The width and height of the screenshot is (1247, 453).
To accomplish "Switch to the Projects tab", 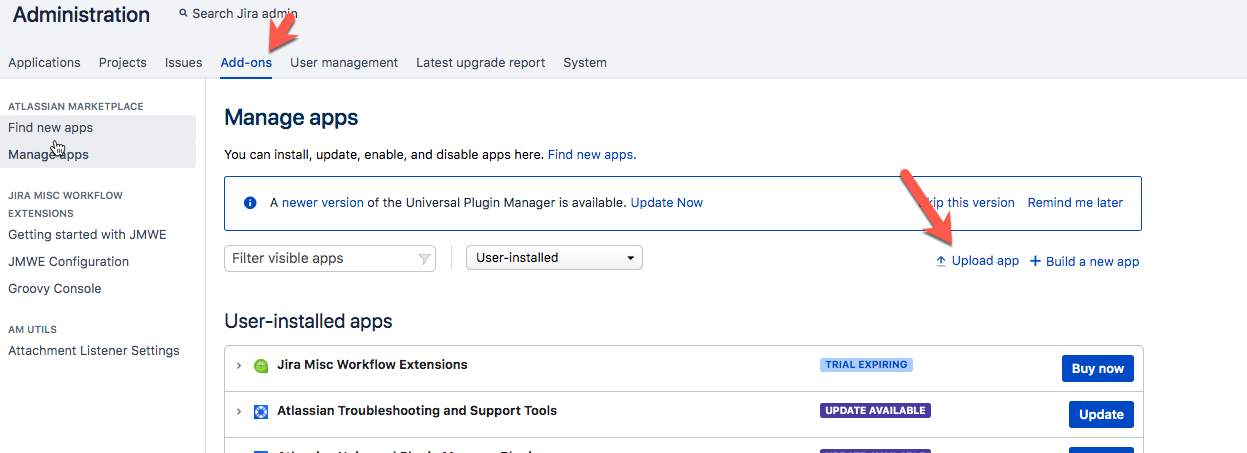I will pyautogui.click(x=123, y=62).
